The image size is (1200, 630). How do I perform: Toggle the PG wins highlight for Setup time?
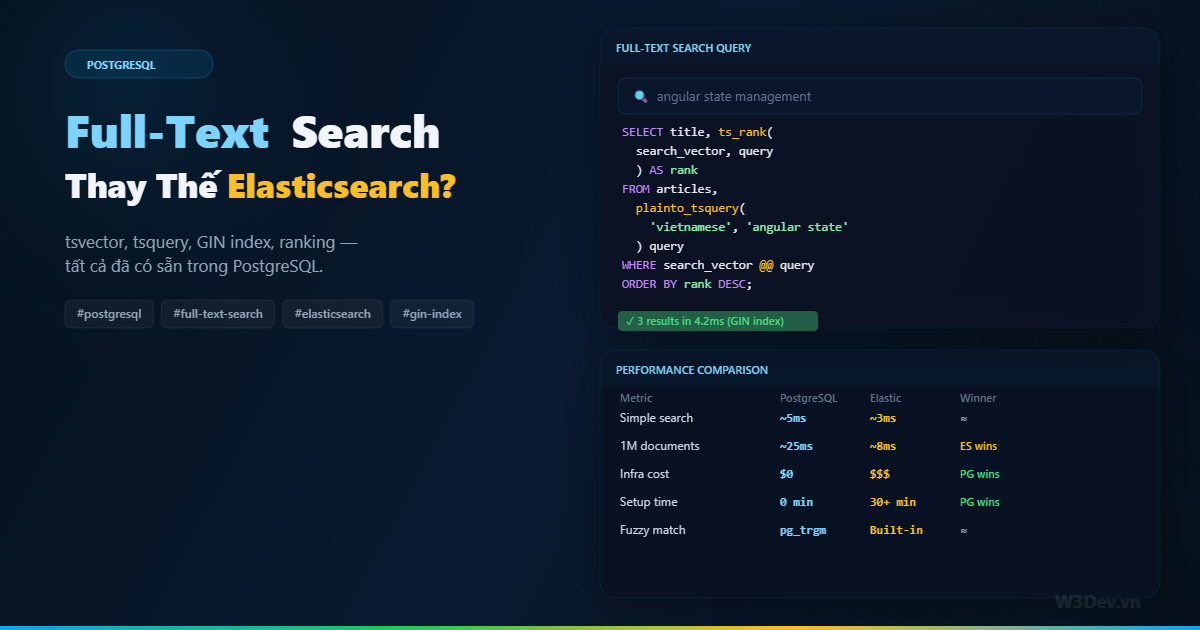[978, 501]
